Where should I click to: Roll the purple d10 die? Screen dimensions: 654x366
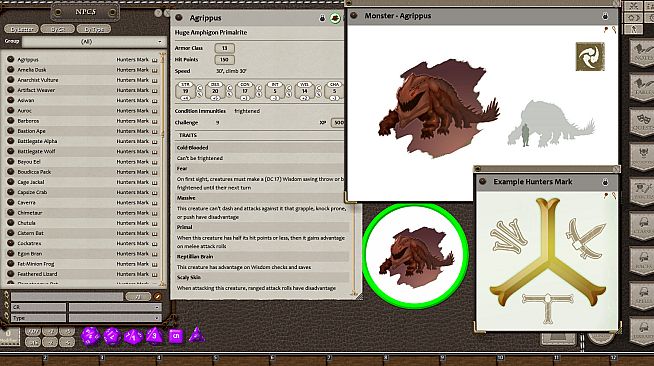pyautogui.click(x=133, y=336)
